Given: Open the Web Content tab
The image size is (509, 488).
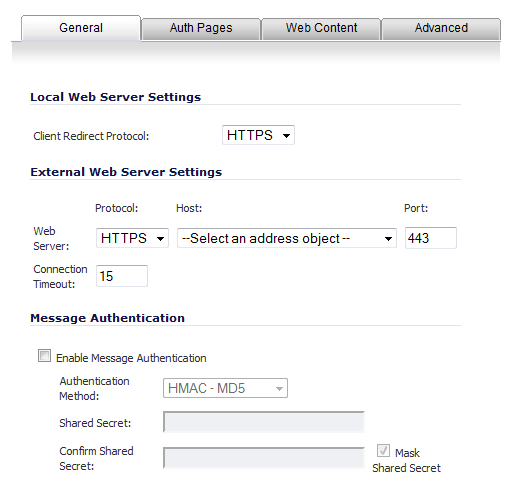Looking at the screenshot, I should (x=321, y=29).
